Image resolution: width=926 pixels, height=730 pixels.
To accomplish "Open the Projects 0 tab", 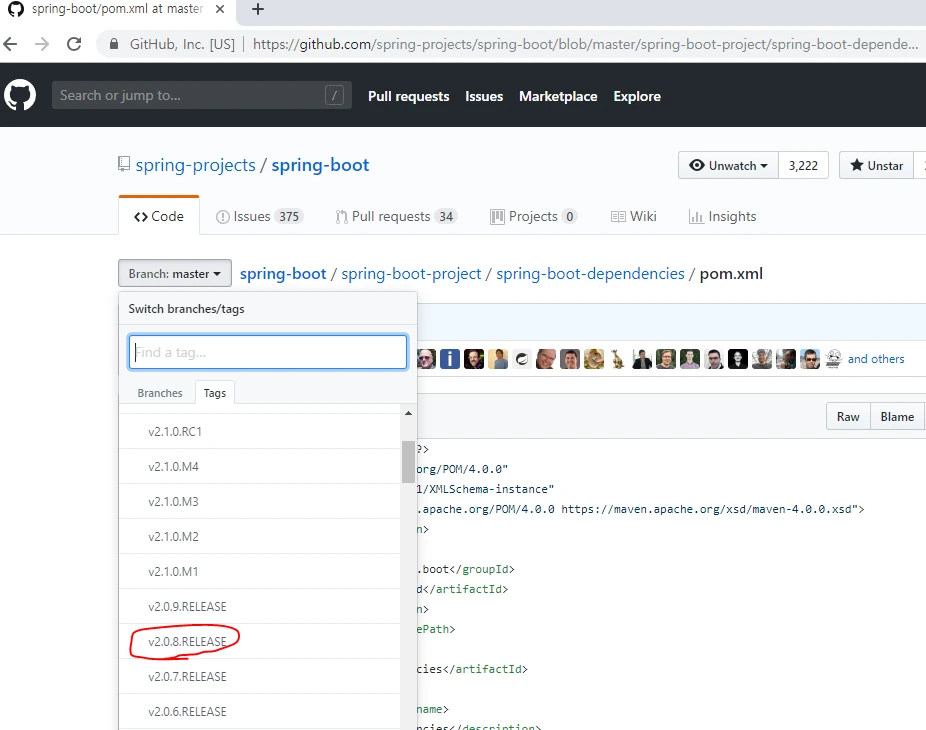I will [533, 216].
